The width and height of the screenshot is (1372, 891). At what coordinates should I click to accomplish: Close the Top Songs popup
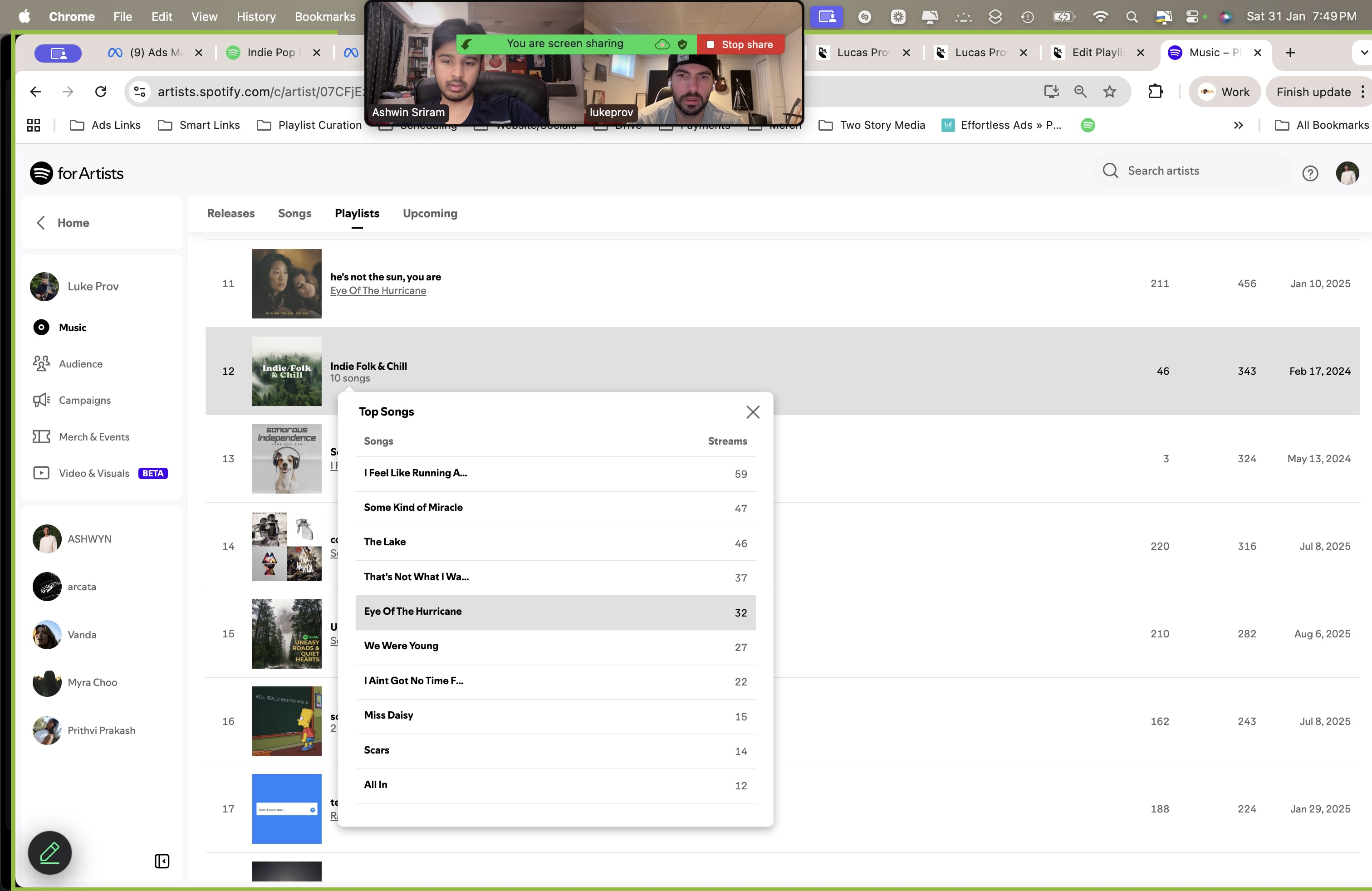pyautogui.click(x=752, y=412)
